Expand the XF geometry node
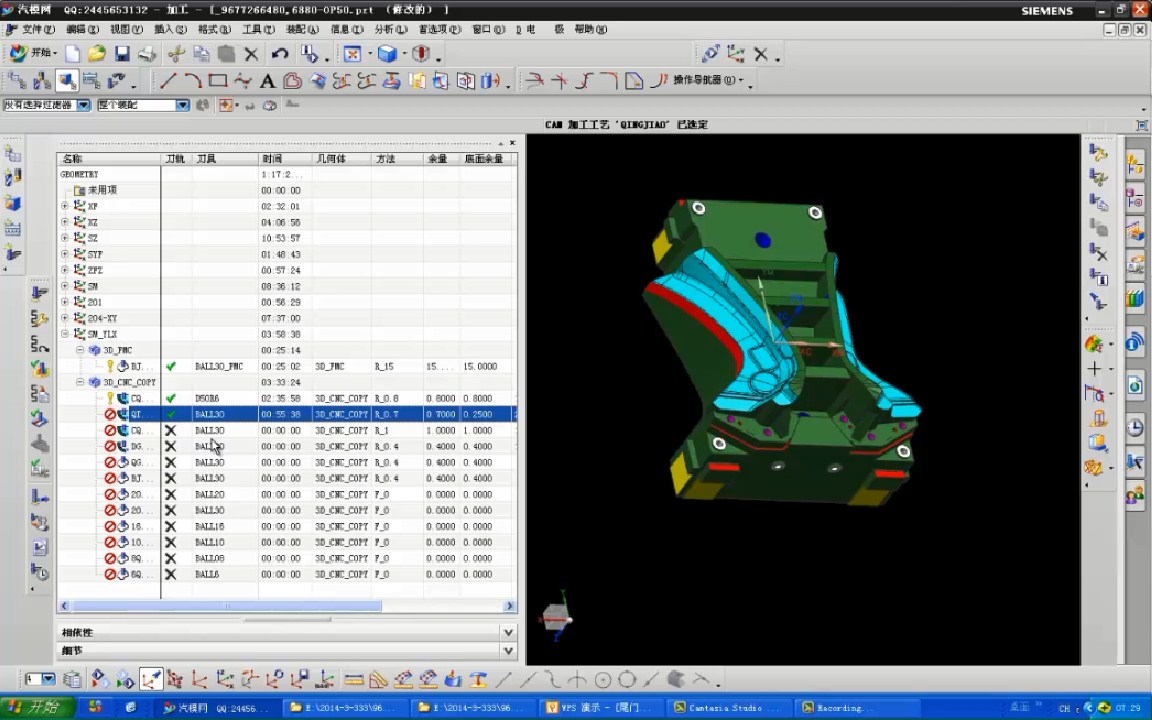Screen dimensions: 1152x720 65,206
